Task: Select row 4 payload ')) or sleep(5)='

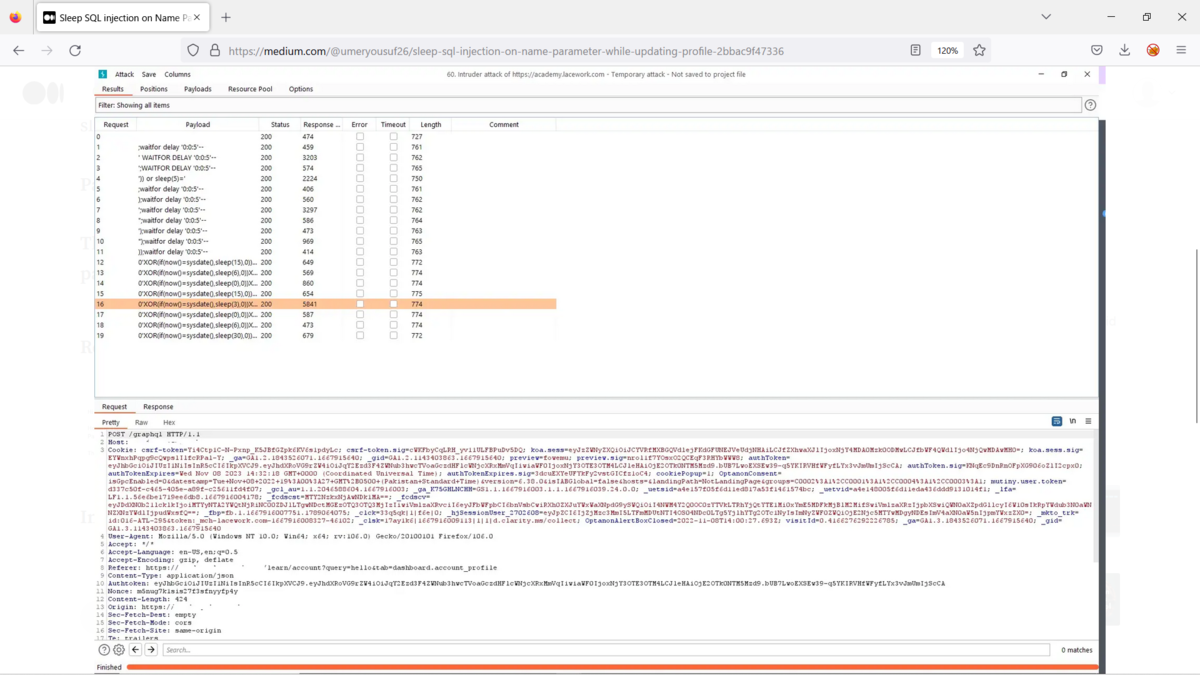Action: [326, 179]
